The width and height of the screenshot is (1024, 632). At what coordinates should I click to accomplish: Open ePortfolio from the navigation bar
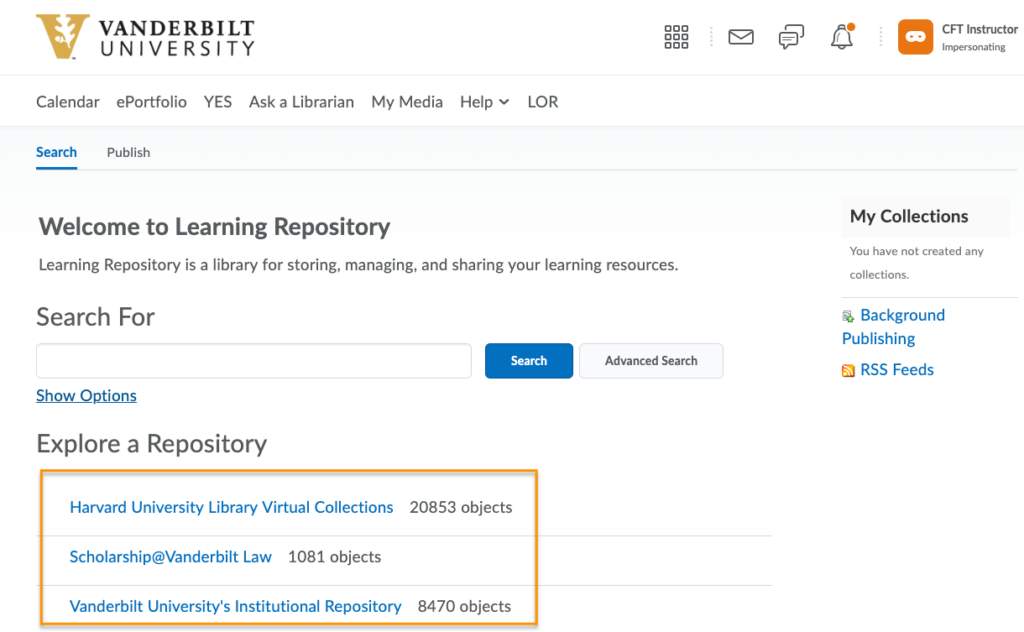pyautogui.click(x=151, y=102)
